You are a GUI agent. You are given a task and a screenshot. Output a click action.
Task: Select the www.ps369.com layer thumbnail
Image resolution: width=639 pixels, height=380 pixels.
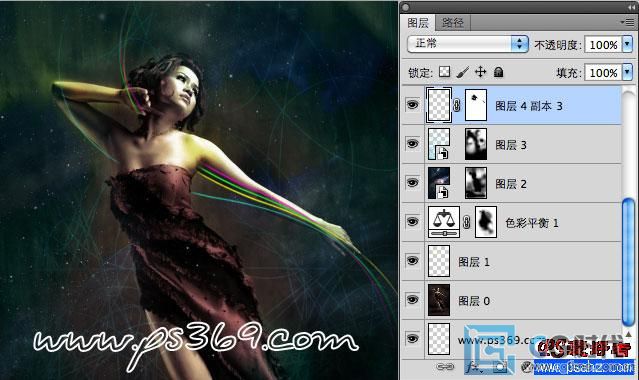click(x=439, y=339)
